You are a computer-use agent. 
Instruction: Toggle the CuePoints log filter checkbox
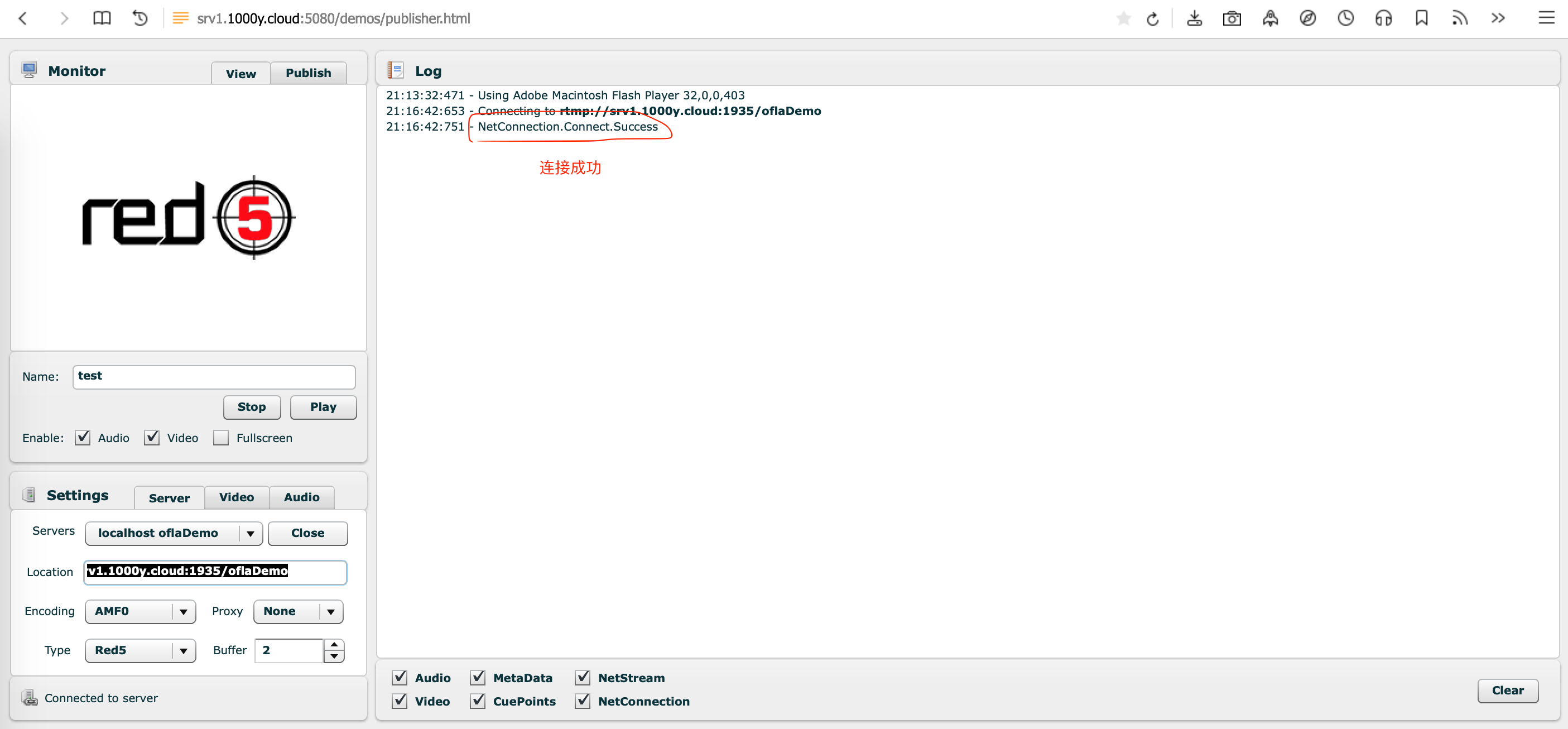point(478,701)
